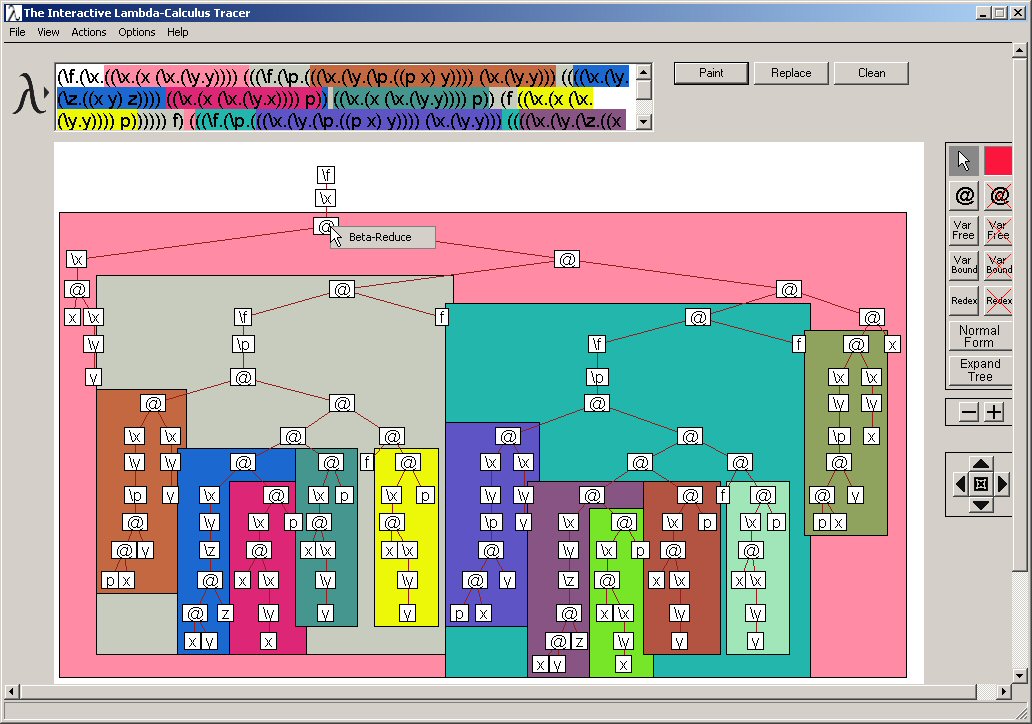Toggle the crossed-out Var Free tool

[998, 231]
